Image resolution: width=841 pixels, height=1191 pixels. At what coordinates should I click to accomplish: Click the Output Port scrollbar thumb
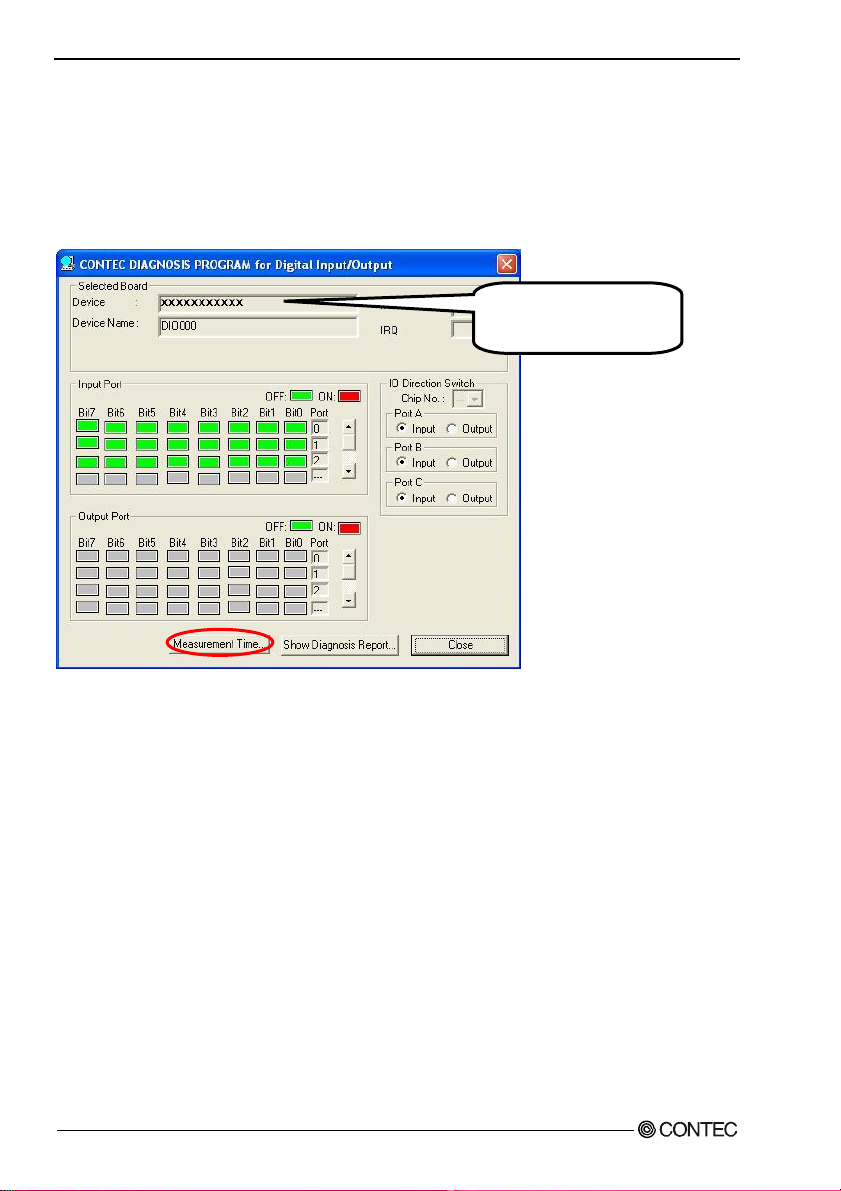[349, 573]
